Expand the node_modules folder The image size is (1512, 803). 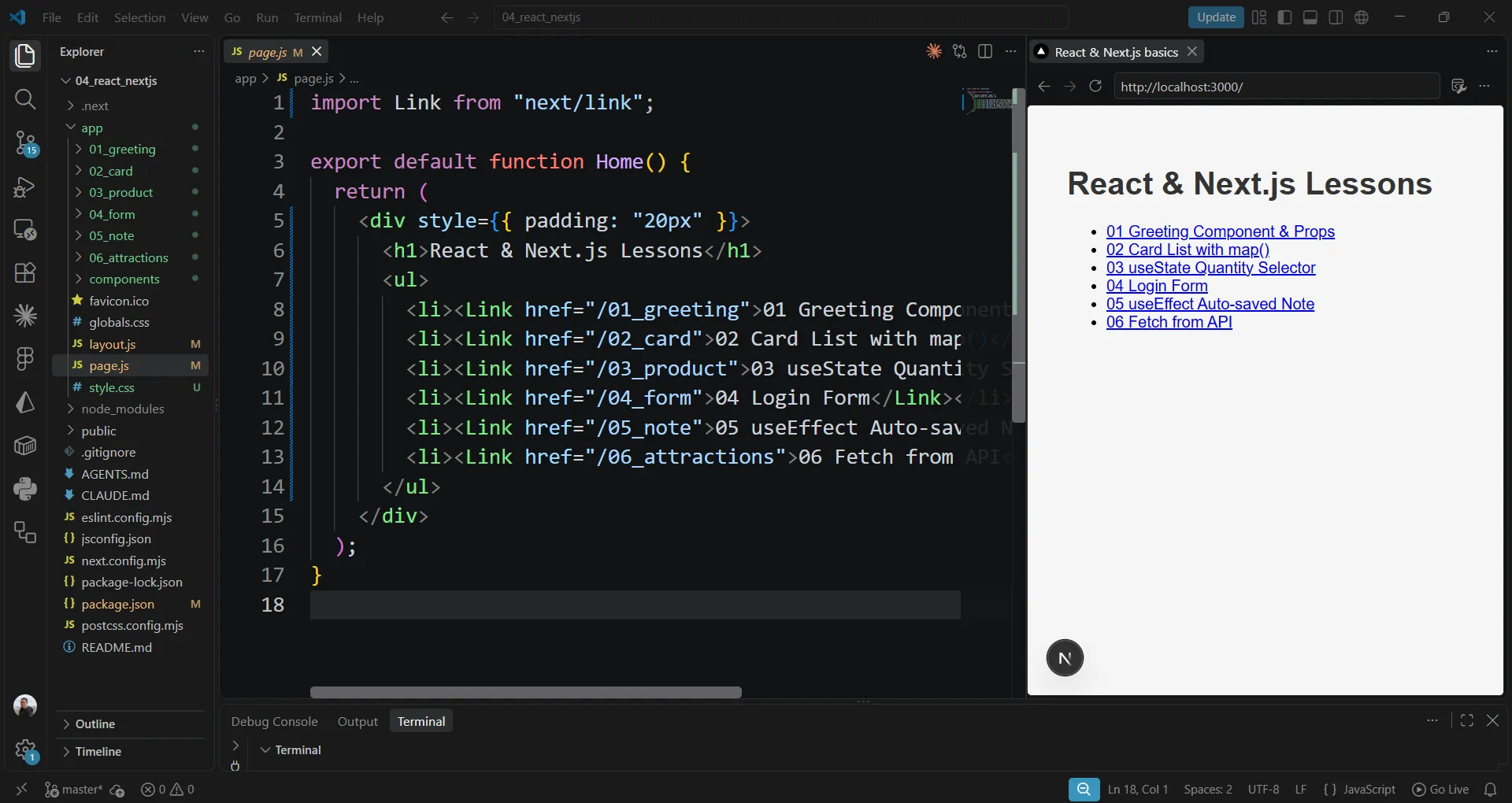123,409
